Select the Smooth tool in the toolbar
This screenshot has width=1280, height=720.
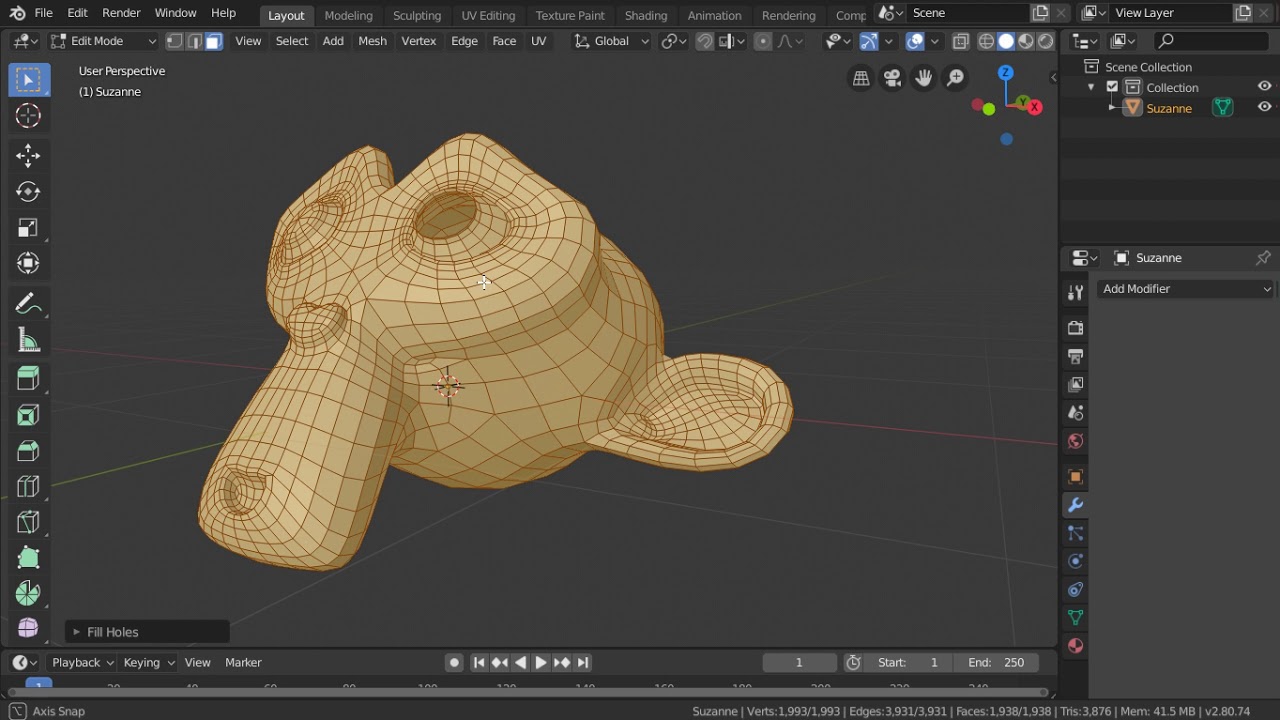tap(28, 628)
